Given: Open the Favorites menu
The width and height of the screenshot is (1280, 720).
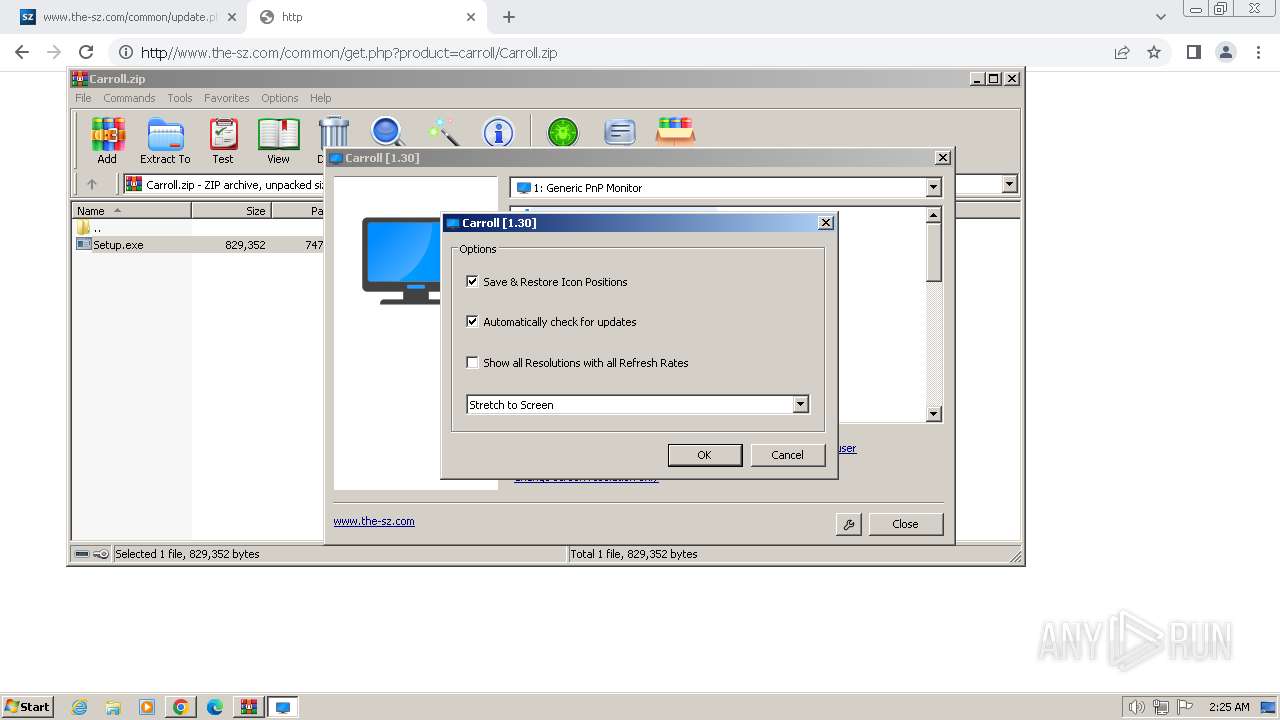Looking at the screenshot, I should 227,98.
